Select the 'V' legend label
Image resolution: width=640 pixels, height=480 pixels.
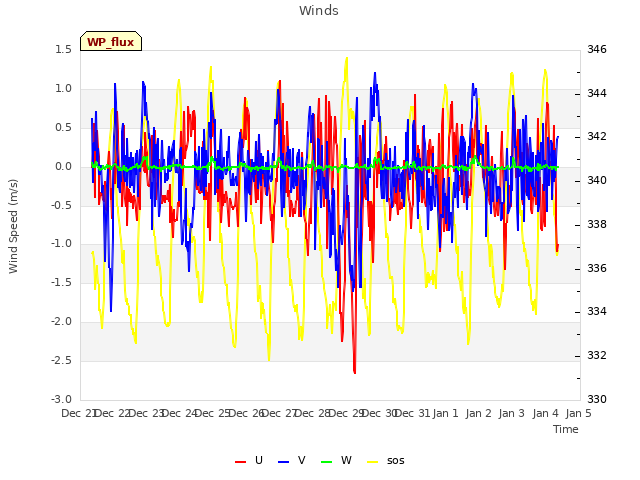tap(302, 460)
